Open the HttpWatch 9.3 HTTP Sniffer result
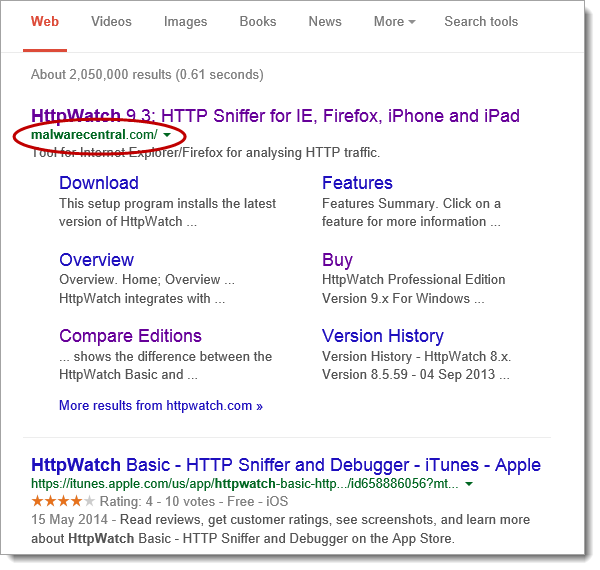The width and height of the screenshot is (600, 570). 275,116
